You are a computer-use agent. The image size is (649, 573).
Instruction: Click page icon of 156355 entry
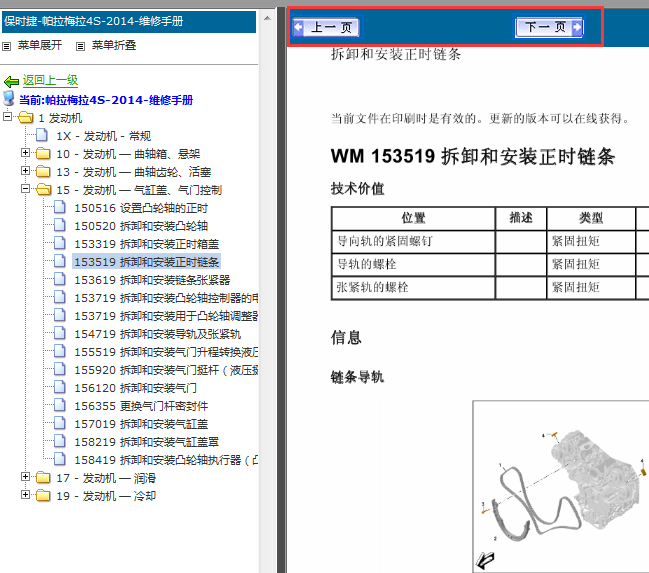pos(60,405)
